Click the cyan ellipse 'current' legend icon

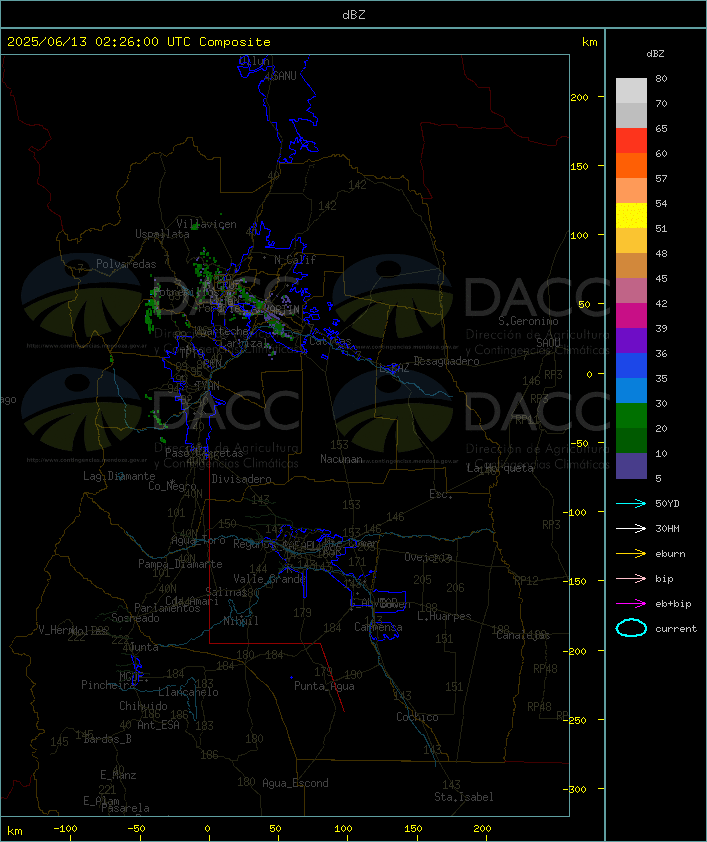click(631, 628)
